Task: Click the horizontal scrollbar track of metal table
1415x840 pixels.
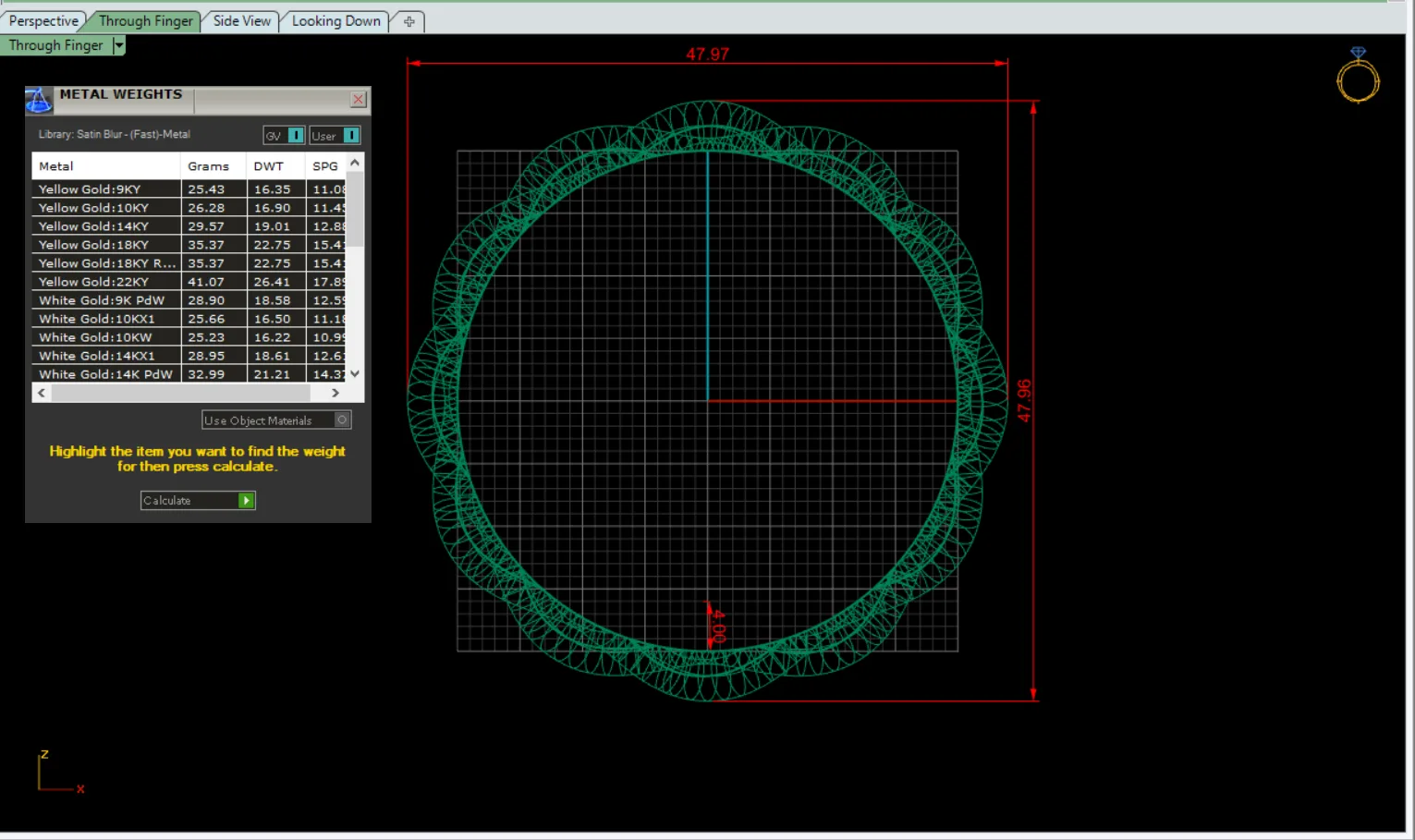Action: (x=189, y=393)
